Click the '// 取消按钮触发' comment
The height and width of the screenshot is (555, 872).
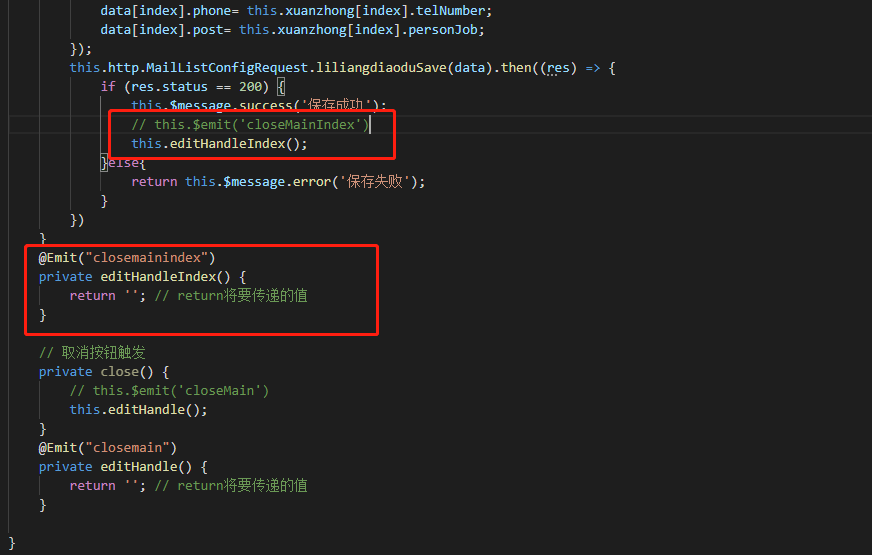92,353
